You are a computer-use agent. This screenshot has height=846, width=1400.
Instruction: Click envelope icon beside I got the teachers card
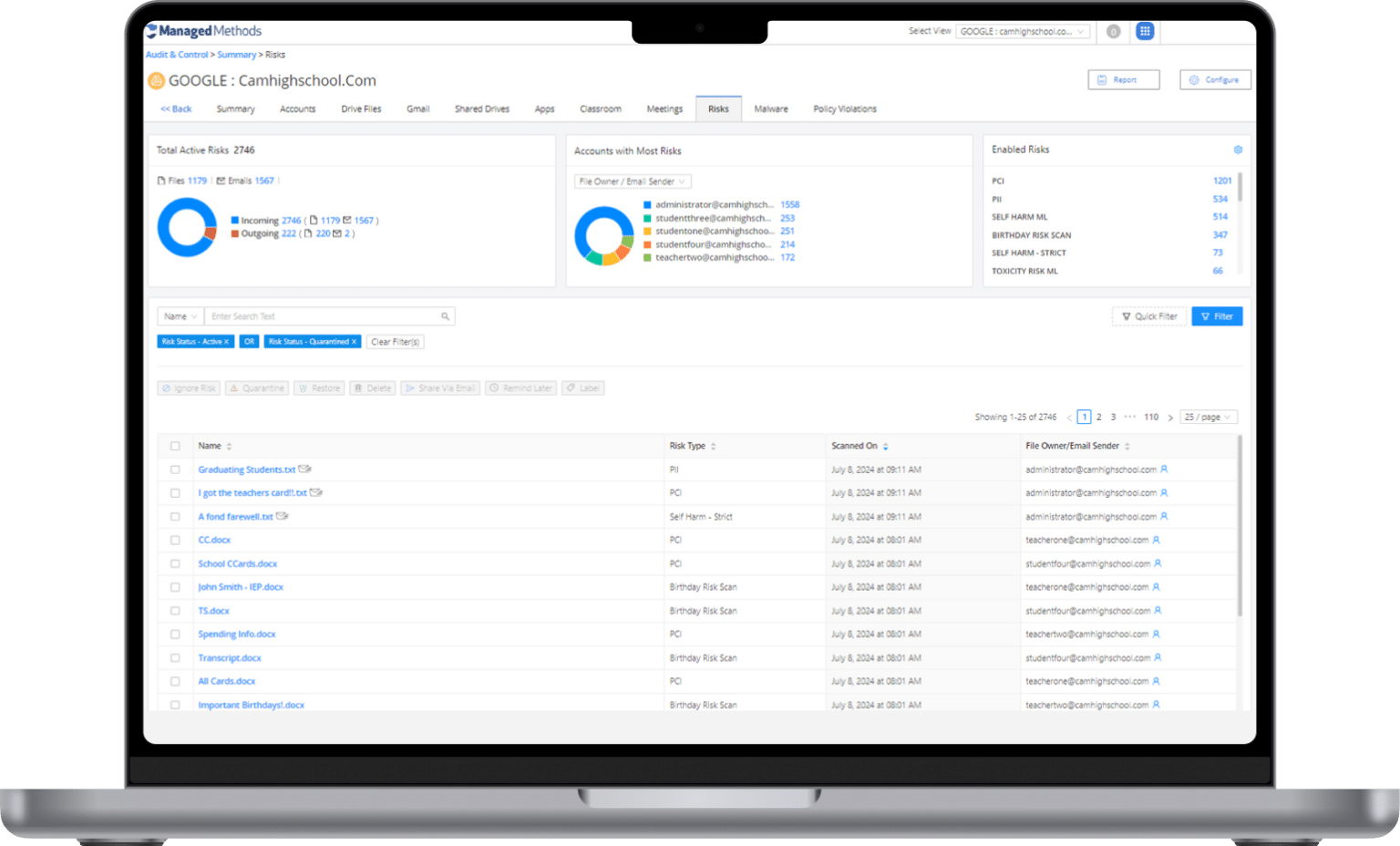tap(315, 492)
